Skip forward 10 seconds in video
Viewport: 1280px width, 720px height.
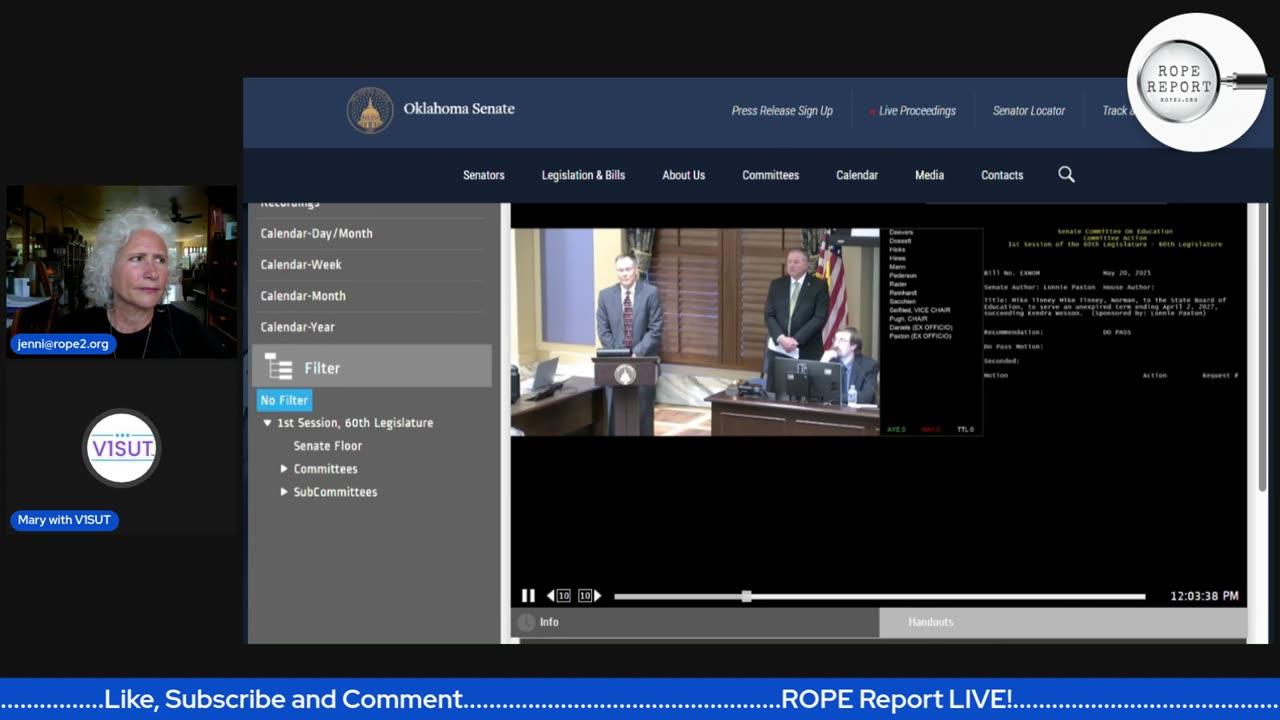point(590,596)
